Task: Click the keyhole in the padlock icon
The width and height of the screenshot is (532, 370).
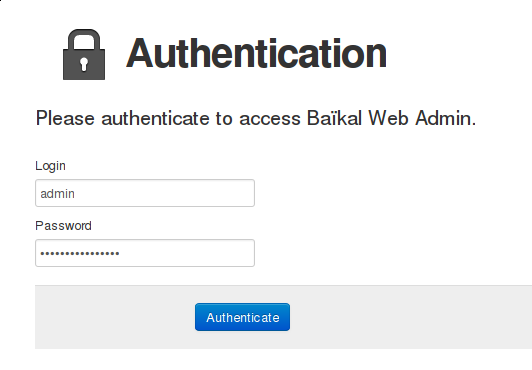Action: (x=84, y=64)
